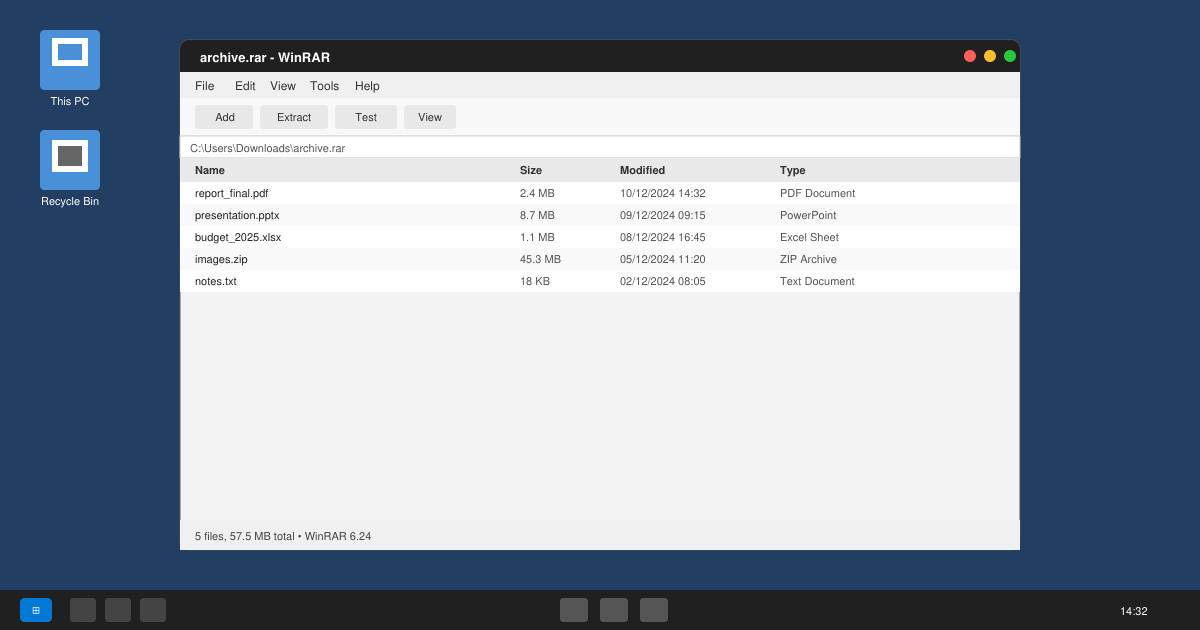Click the Text Document type cell
This screenshot has height=630, width=1200.
click(817, 281)
